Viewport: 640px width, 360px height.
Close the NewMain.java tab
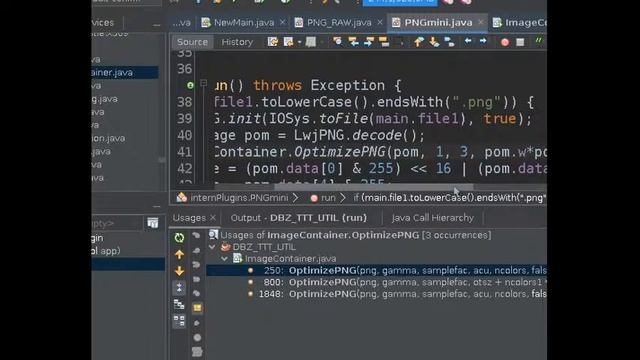click(282, 22)
